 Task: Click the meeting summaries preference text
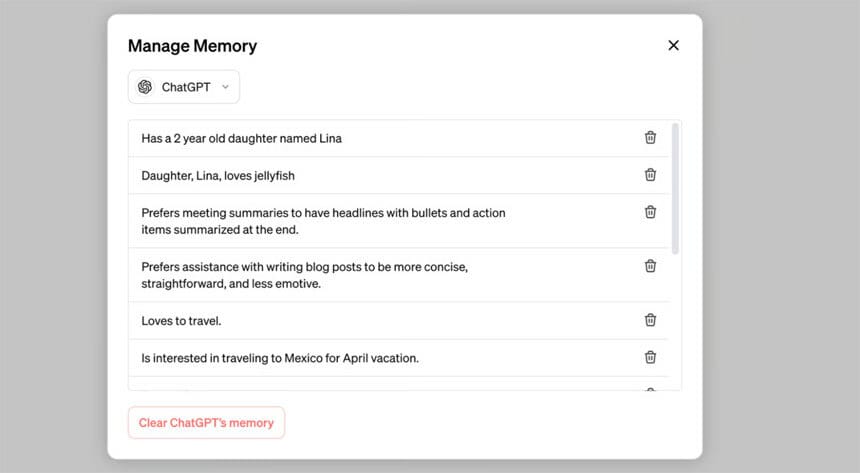pyautogui.click(x=323, y=221)
